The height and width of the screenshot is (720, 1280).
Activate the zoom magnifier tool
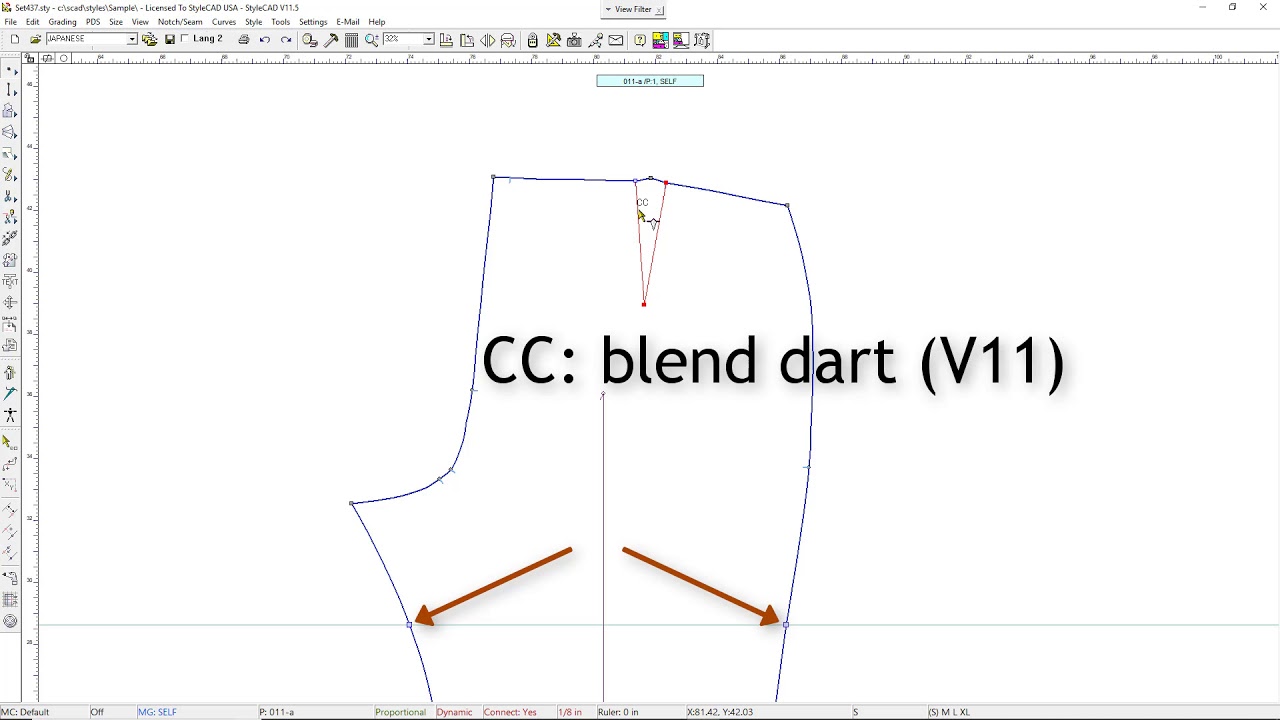[372, 40]
